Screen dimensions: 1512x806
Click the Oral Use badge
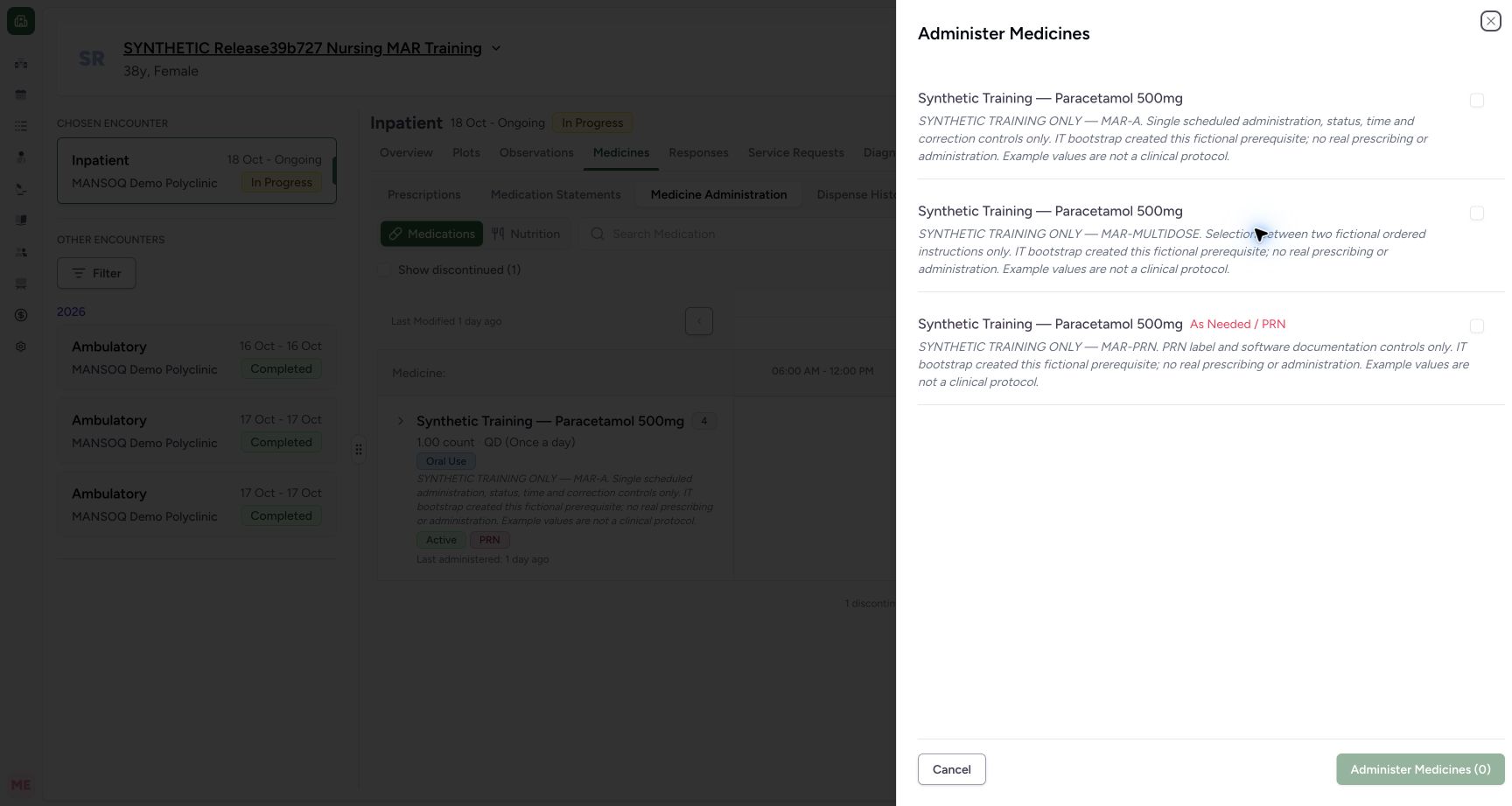446,461
